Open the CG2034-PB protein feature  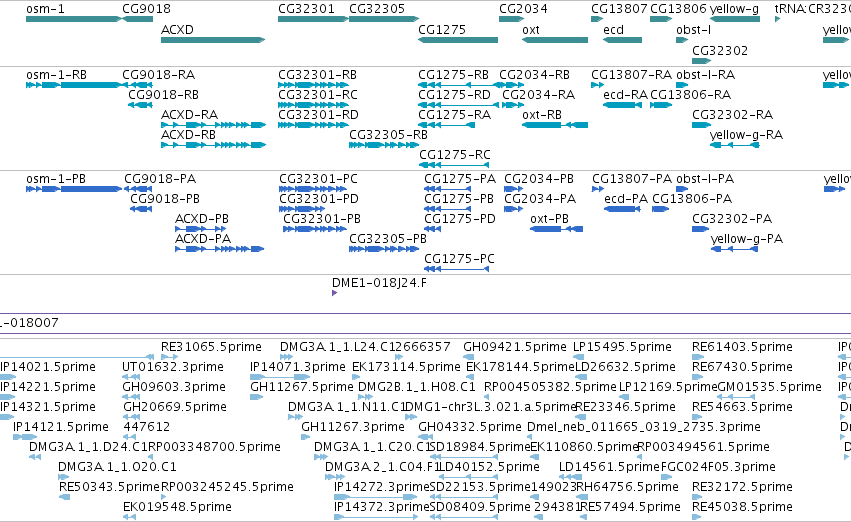[513, 189]
